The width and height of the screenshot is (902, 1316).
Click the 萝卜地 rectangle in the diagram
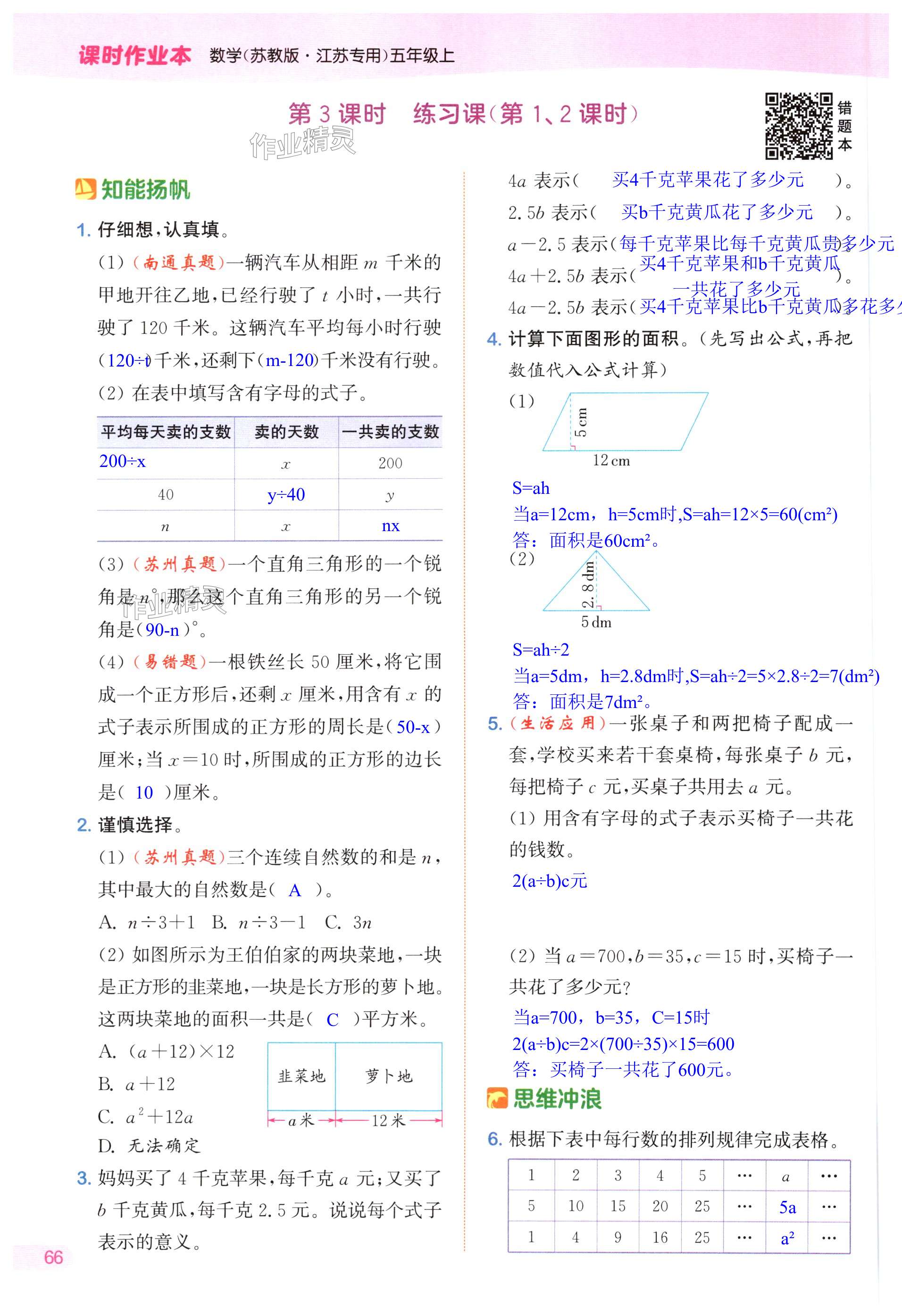tap(388, 1076)
